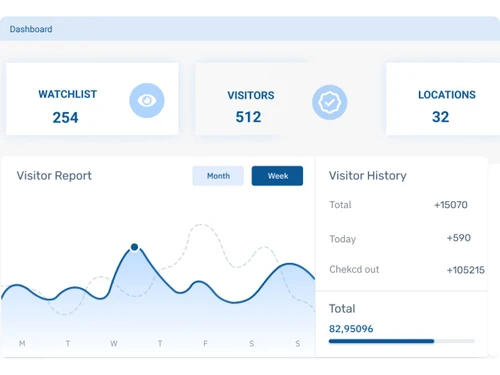
Task: Click the Visitor History heading
Action: click(x=368, y=176)
